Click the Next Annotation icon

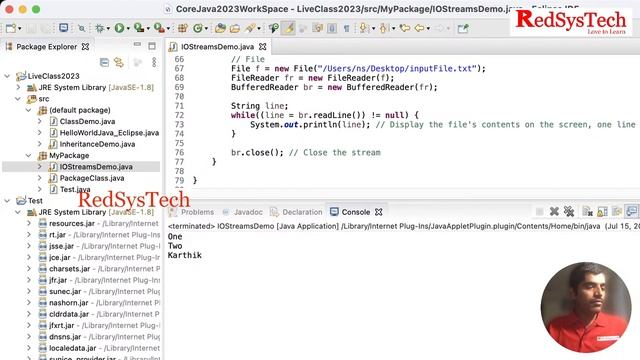(363, 28)
